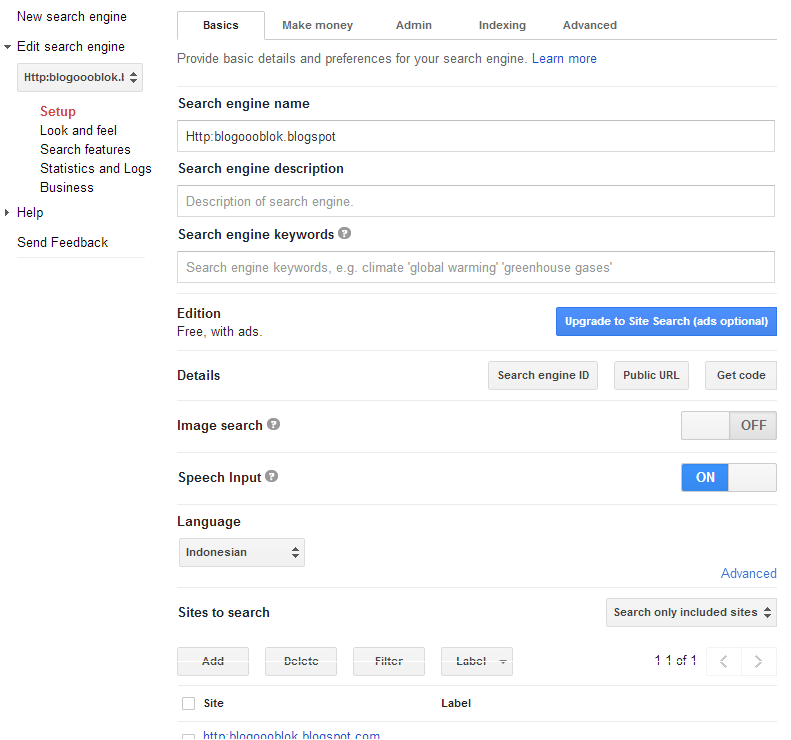Click the Speech Input help icon
Screen dimensions: 791x740
click(x=271, y=476)
